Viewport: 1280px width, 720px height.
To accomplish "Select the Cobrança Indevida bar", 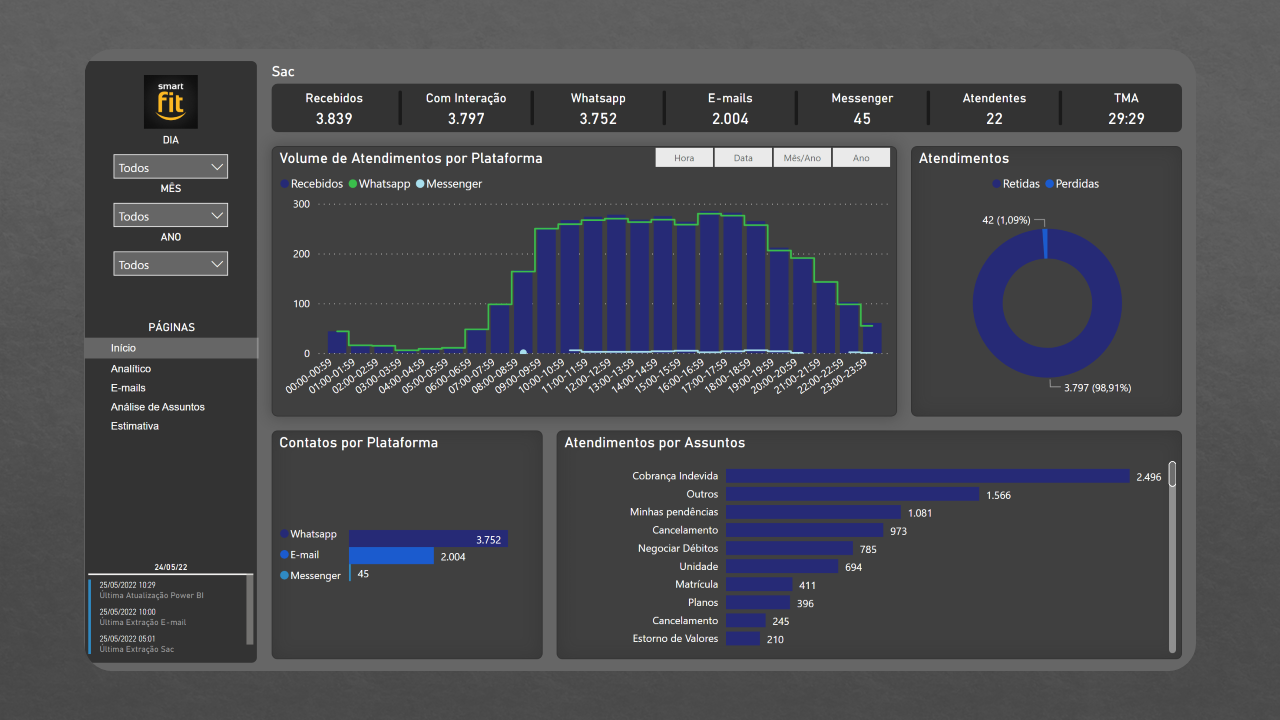I will pyautogui.click(x=927, y=477).
